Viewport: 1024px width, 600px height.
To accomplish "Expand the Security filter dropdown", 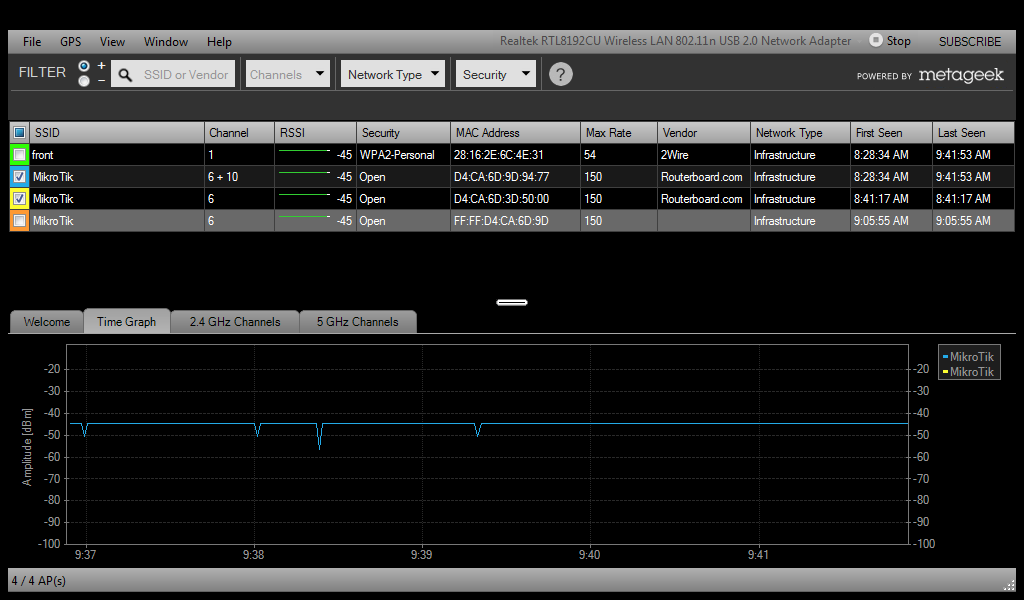I will point(495,74).
